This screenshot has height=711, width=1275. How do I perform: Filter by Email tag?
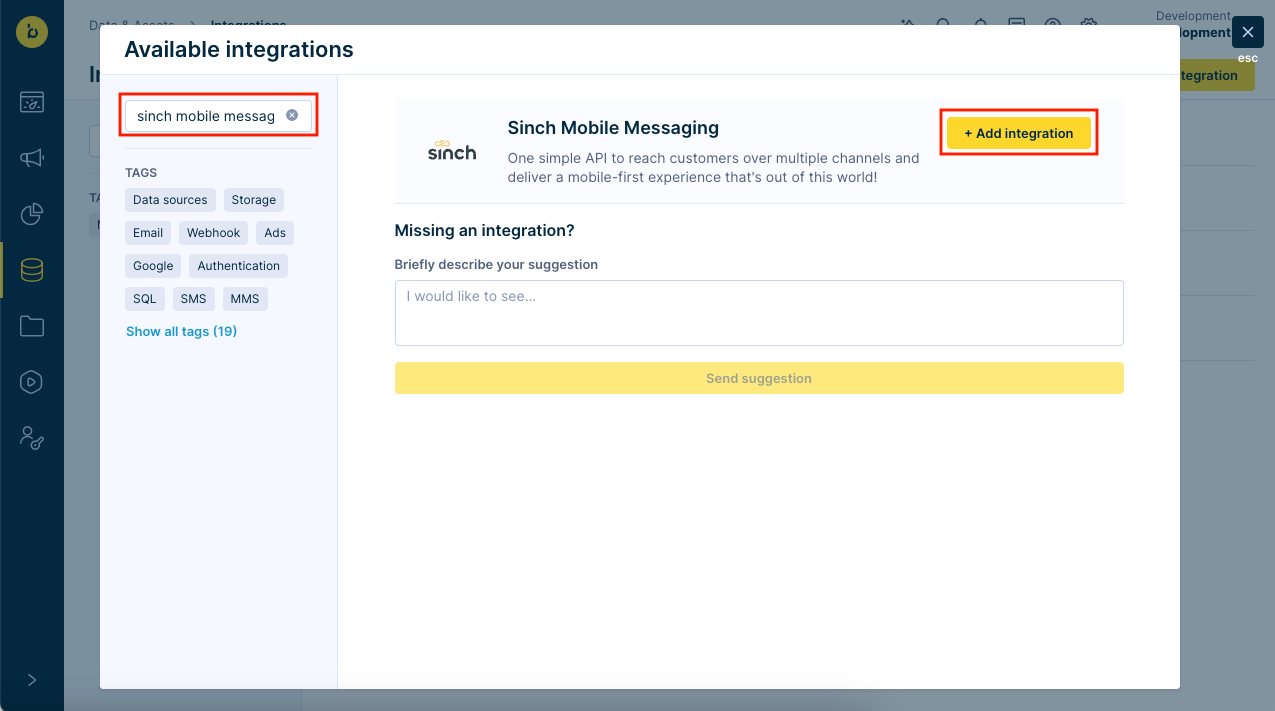pyautogui.click(x=148, y=233)
